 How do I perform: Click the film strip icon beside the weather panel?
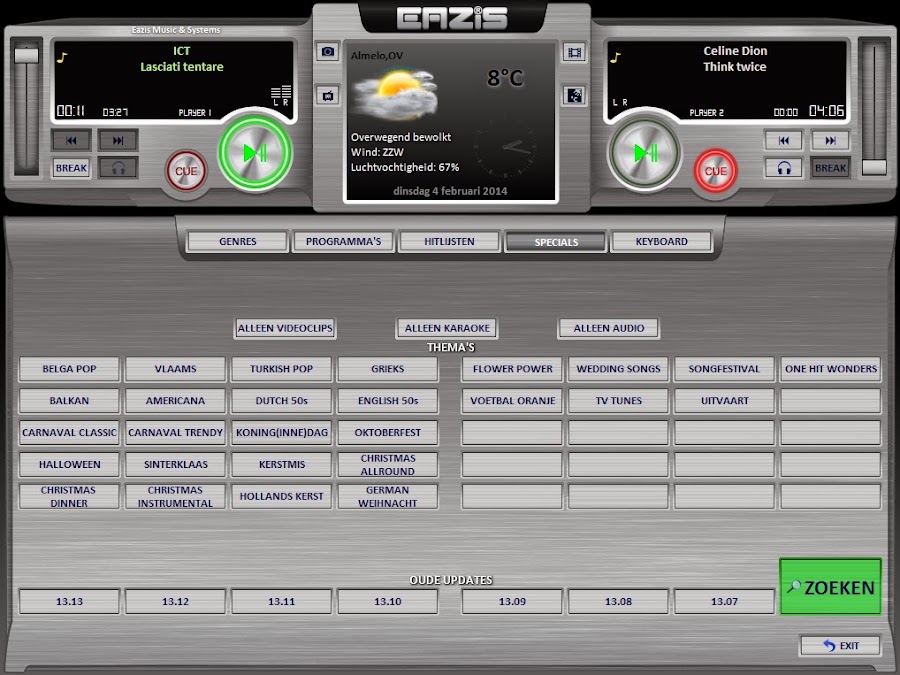[x=574, y=52]
